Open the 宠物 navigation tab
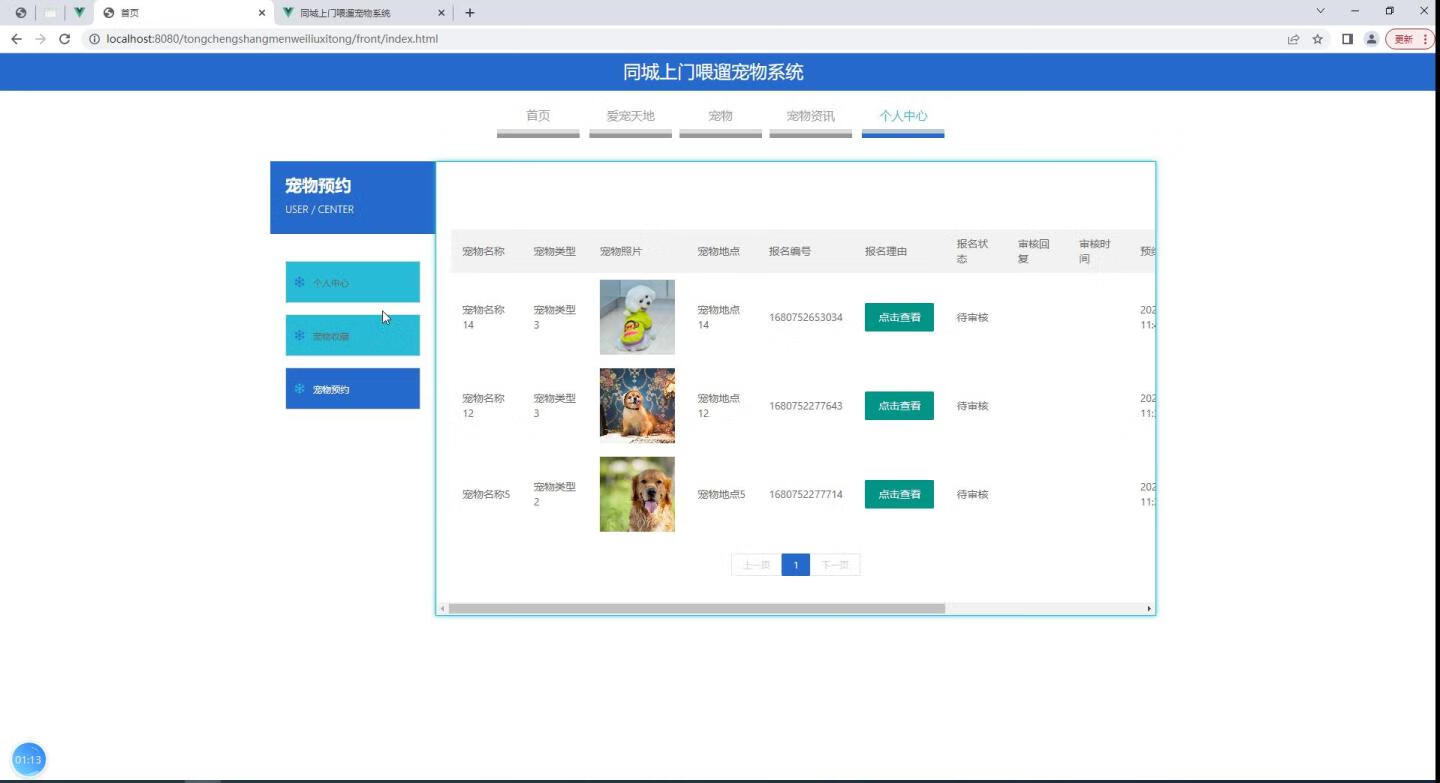This screenshot has width=1440, height=783. (x=720, y=116)
